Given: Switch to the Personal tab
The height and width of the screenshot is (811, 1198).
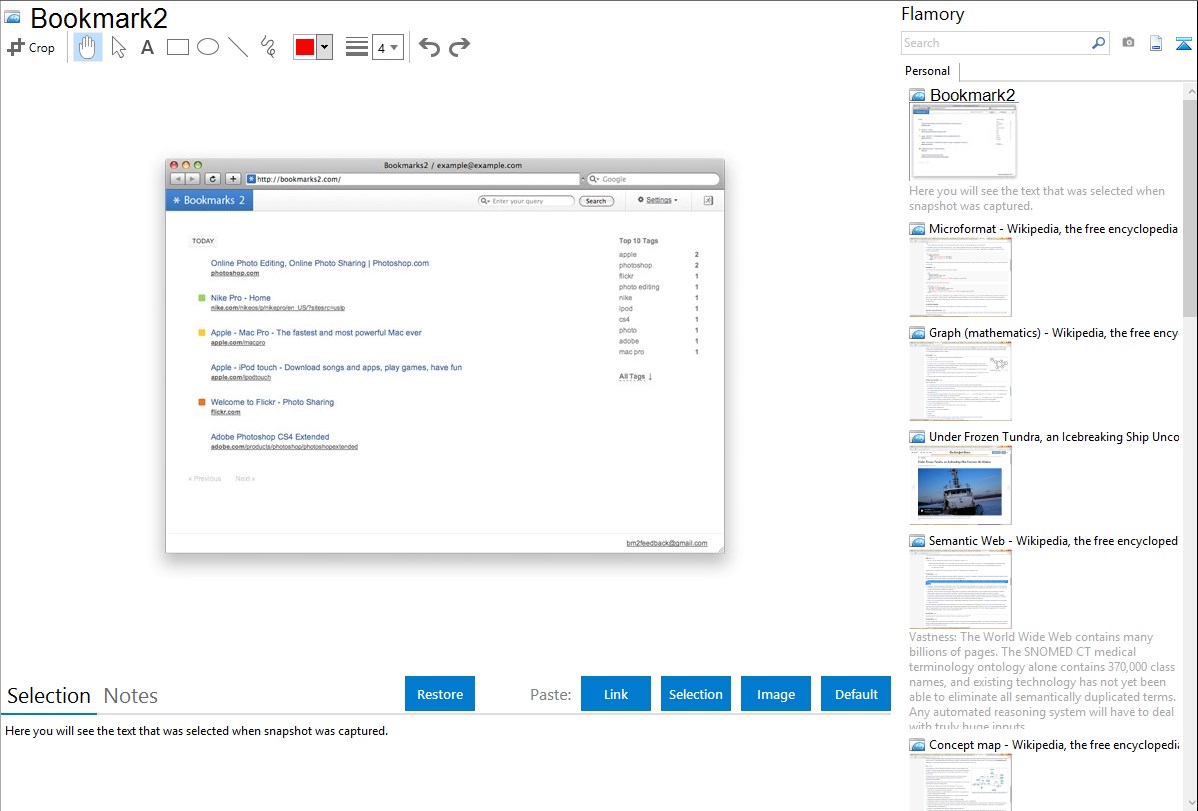Looking at the screenshot, I should 928,71.
